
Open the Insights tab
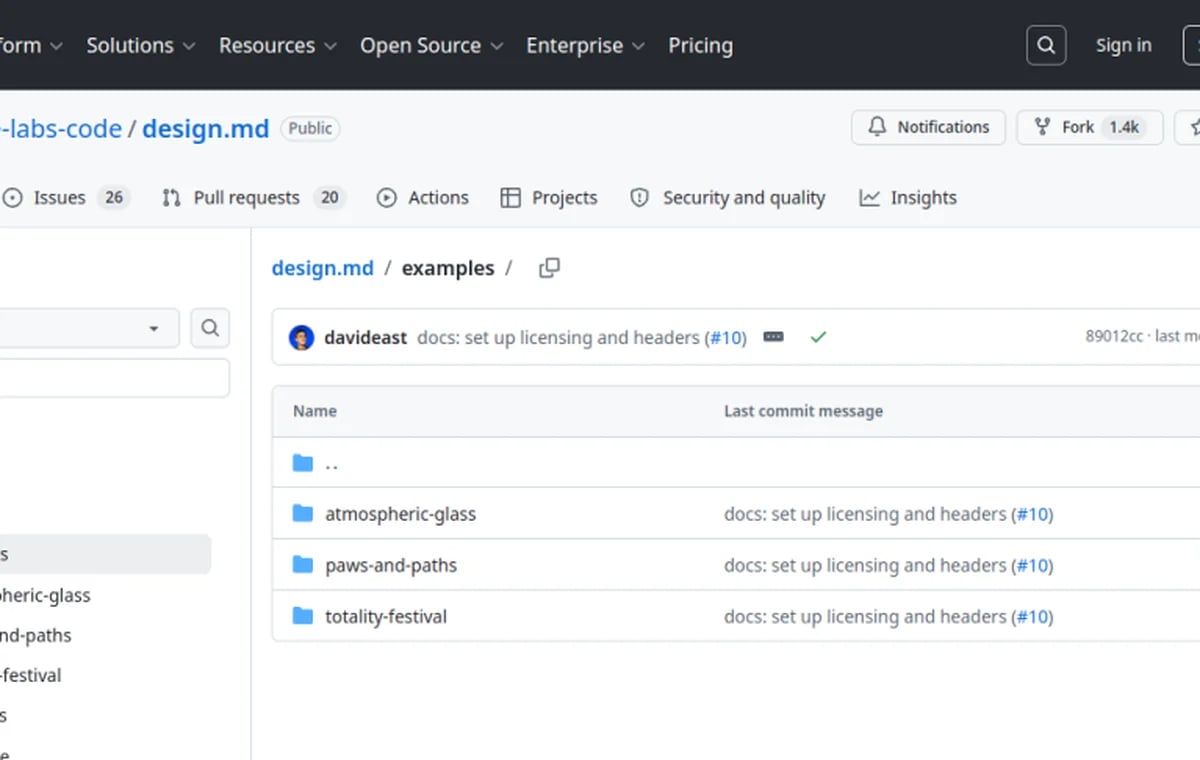[x=907, y=198]
